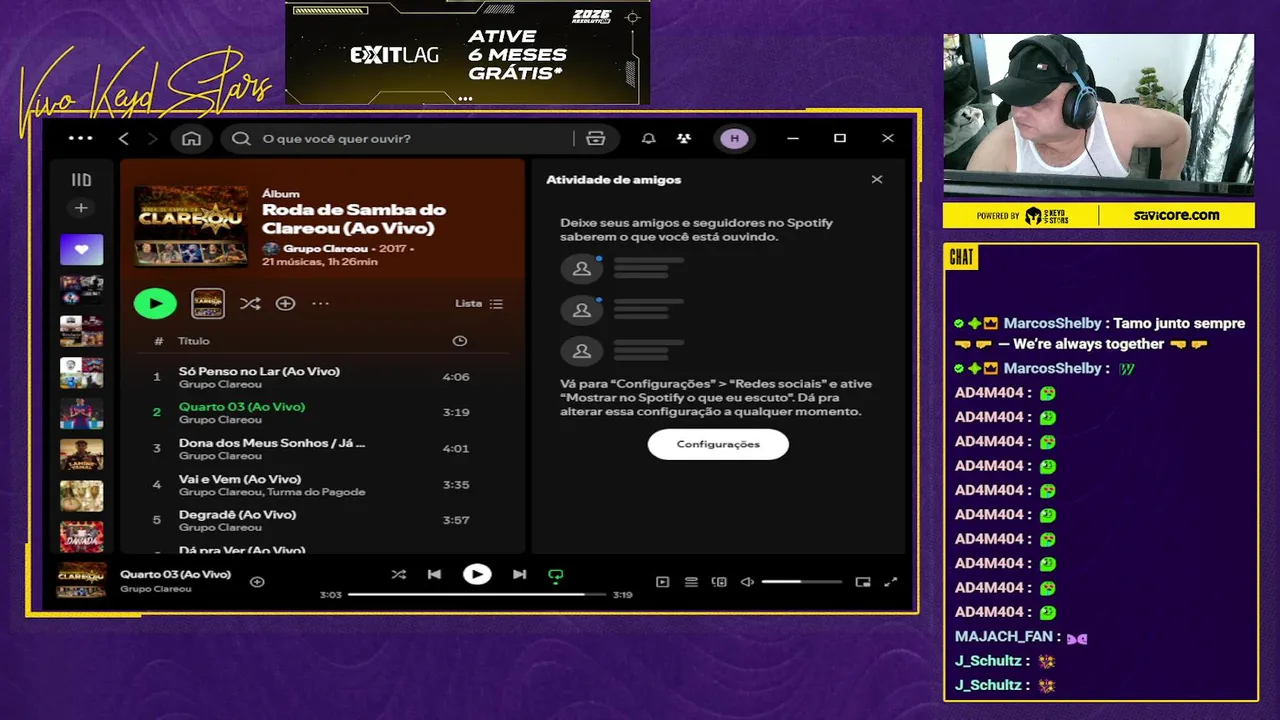Open the Now Playing view icon
The width and height of the screenshot is (1280, 720).
click(x=662, y=582)
